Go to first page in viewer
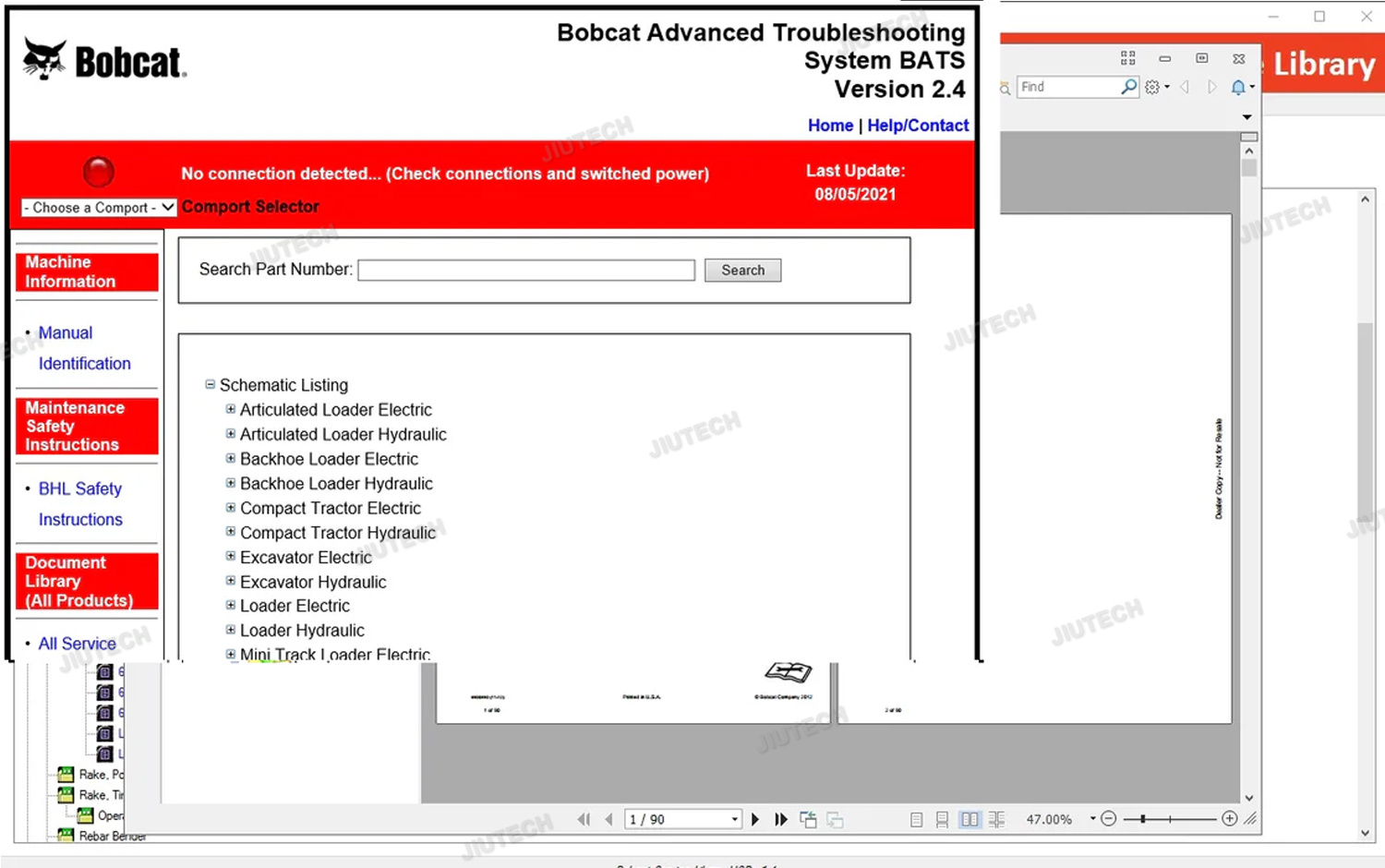This screenshot has width=1385, height=868. [x=584, y=819]
